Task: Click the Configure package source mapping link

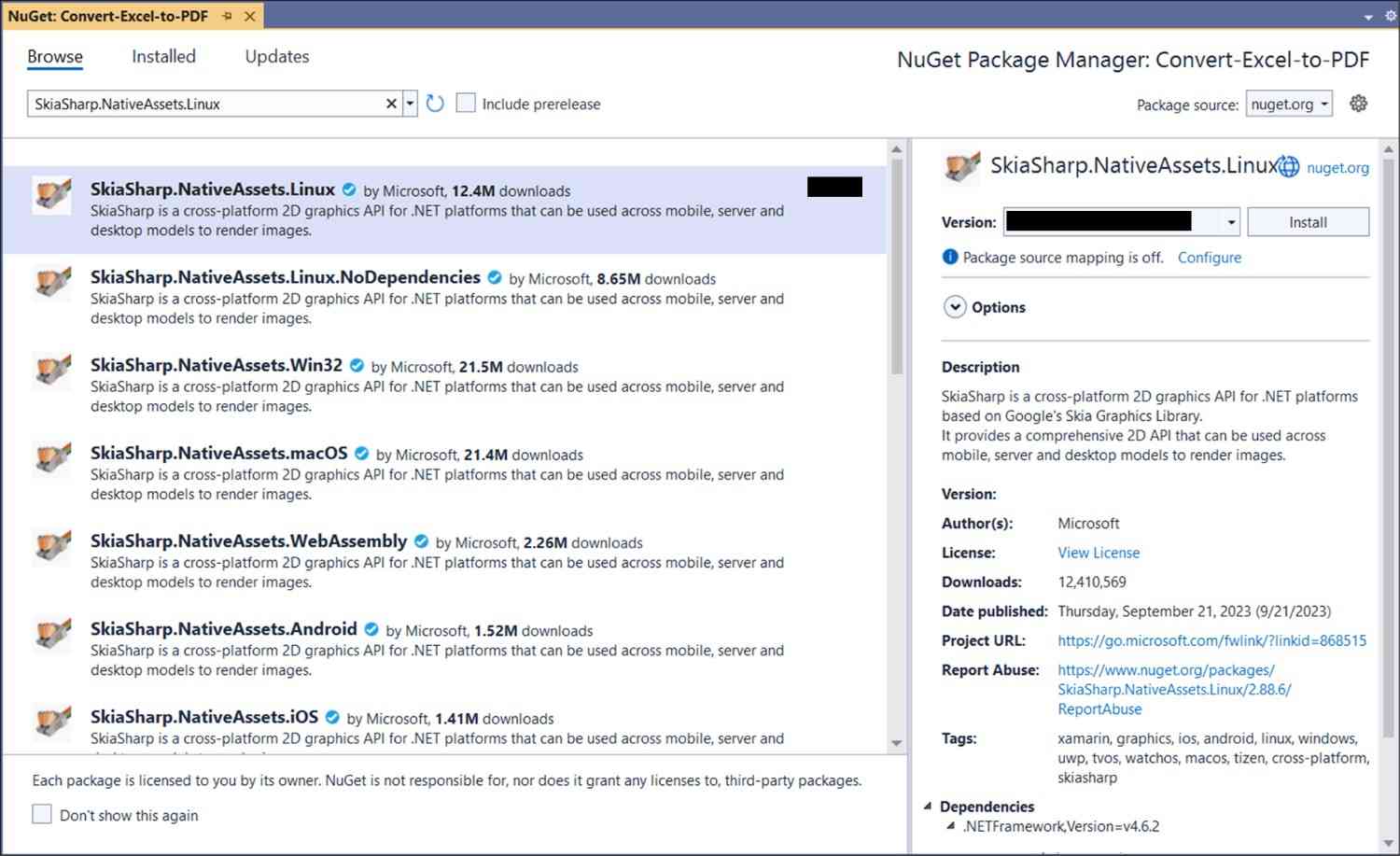Action: coord(1209,258)
